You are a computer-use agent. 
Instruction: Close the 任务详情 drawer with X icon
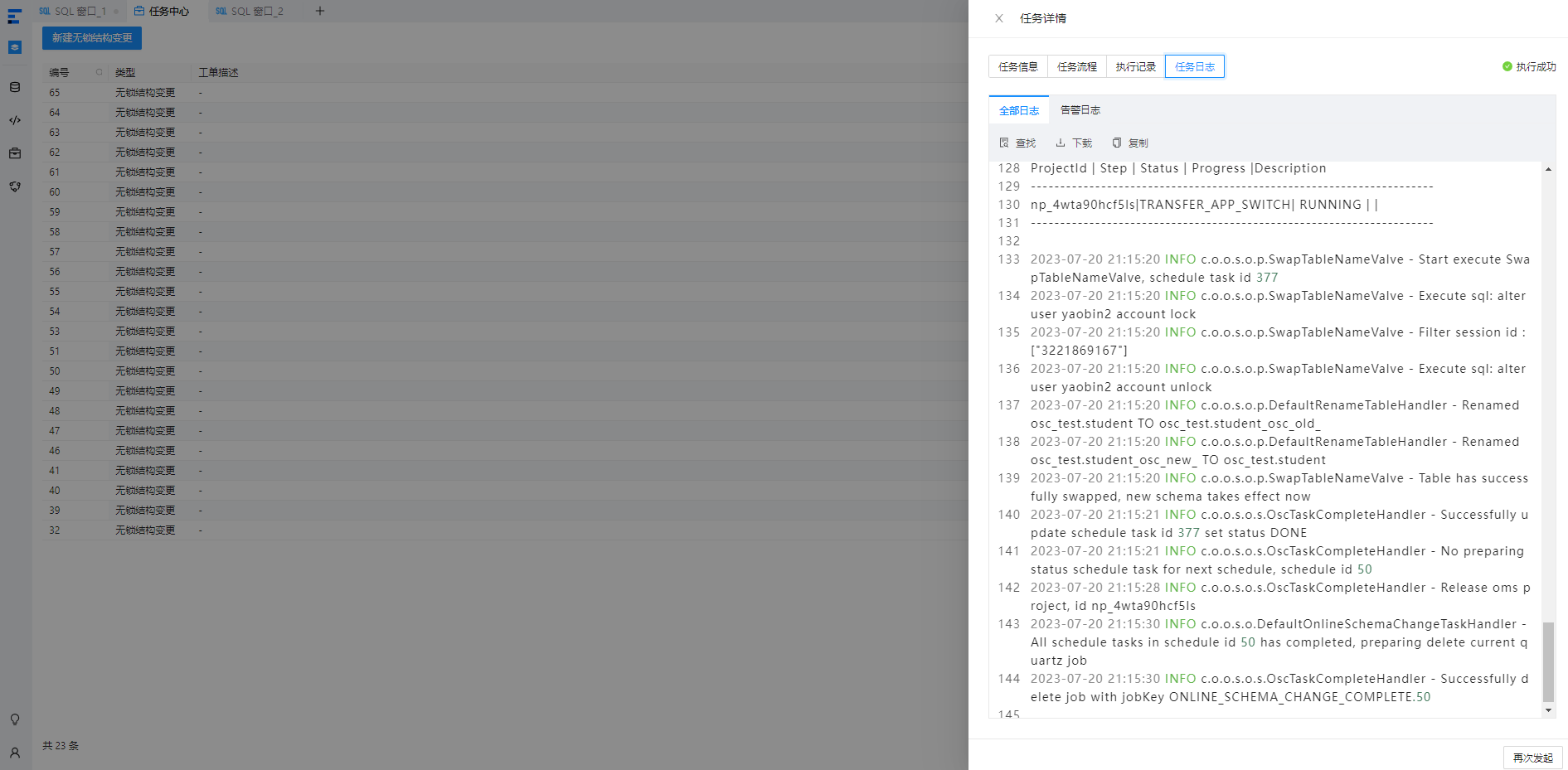click(x=999, y=18)
